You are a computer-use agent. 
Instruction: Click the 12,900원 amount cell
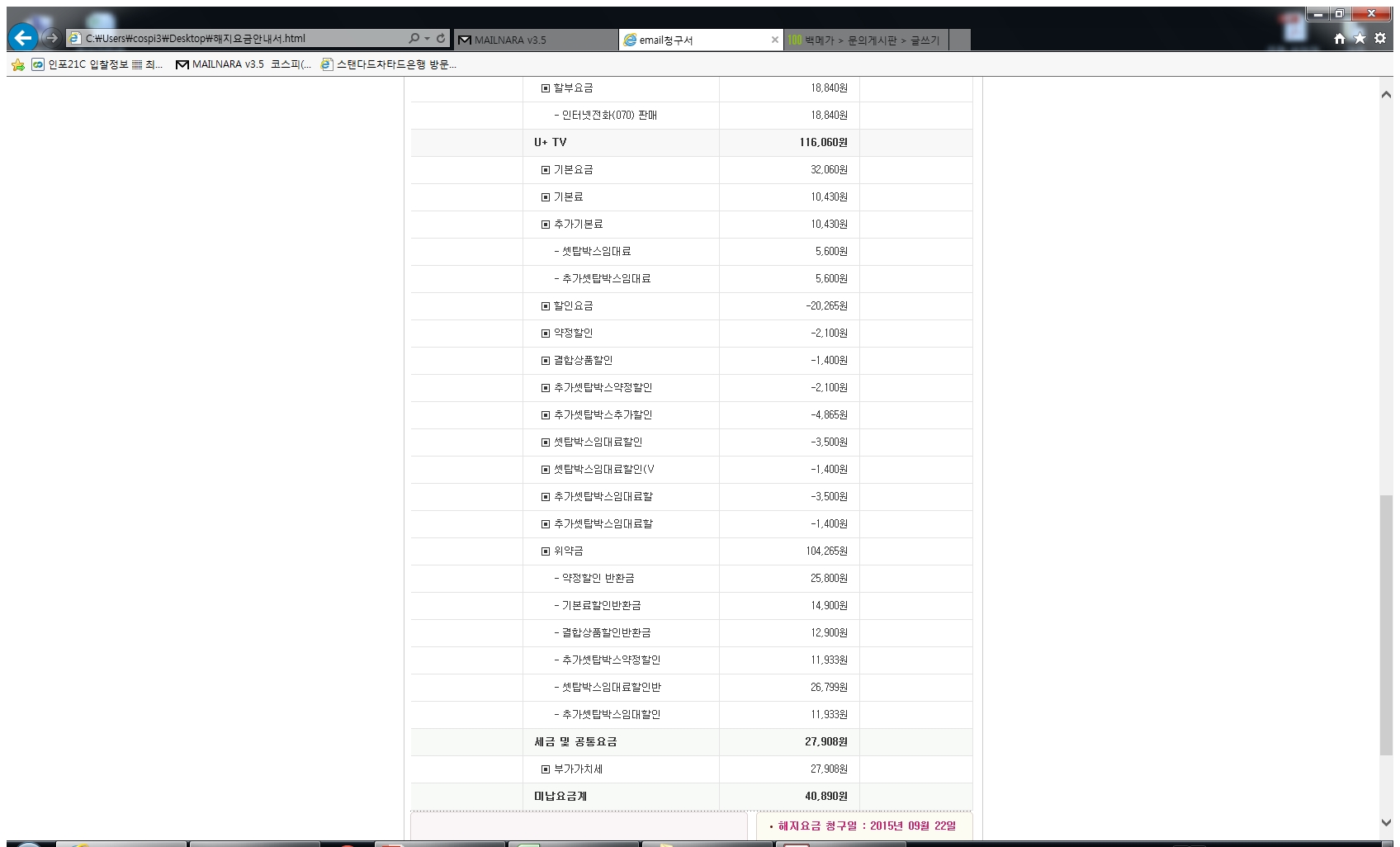tap(829, 632)
